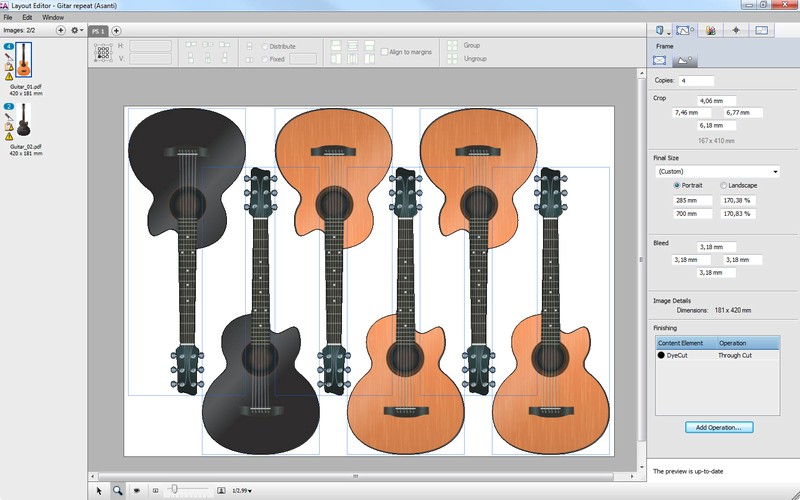Click the height field 700 mm
The width and height of the screenshot is (800, 500).
[x=693, y=214]
